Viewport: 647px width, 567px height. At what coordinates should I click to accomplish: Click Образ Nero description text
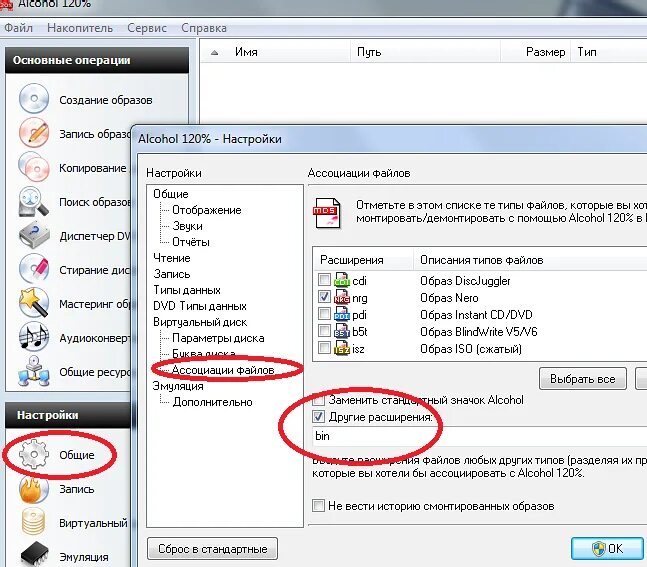point(449,298)
